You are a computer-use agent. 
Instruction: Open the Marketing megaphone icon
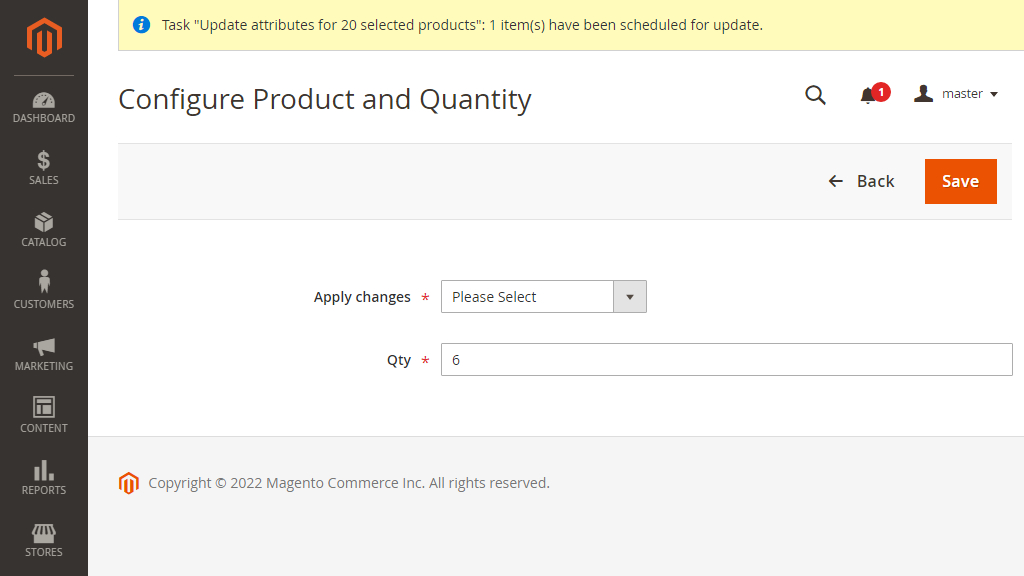click(44, 347)
